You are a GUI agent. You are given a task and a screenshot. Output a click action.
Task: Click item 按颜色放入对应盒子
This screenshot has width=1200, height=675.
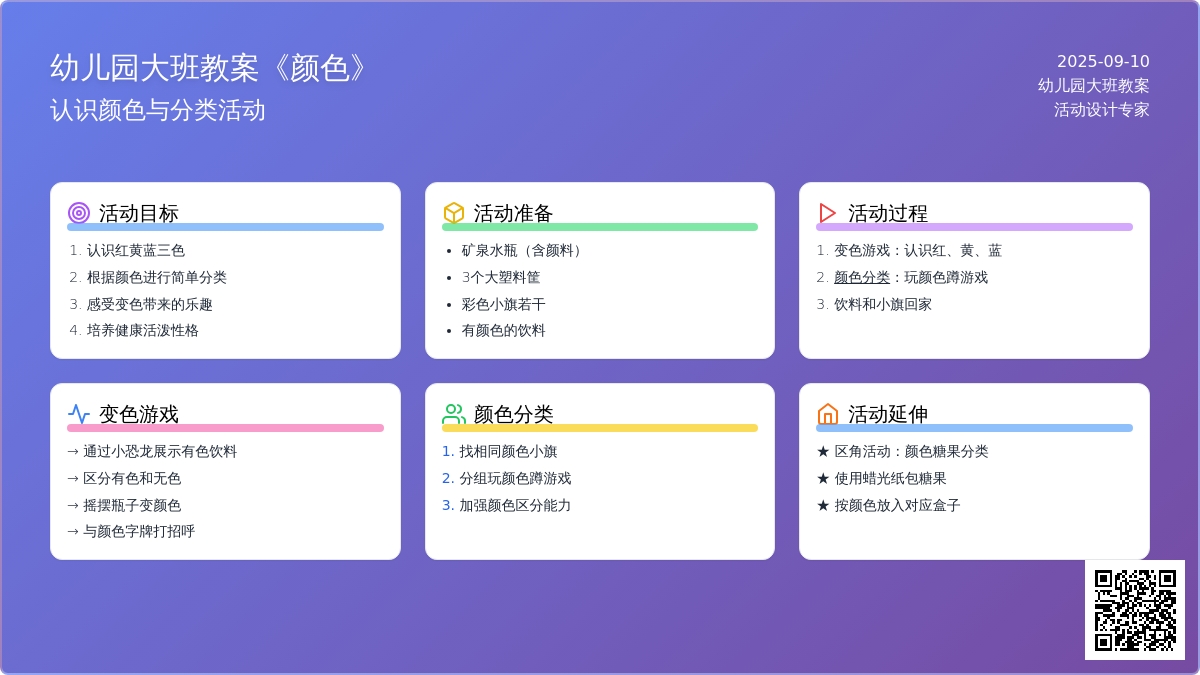898,505
